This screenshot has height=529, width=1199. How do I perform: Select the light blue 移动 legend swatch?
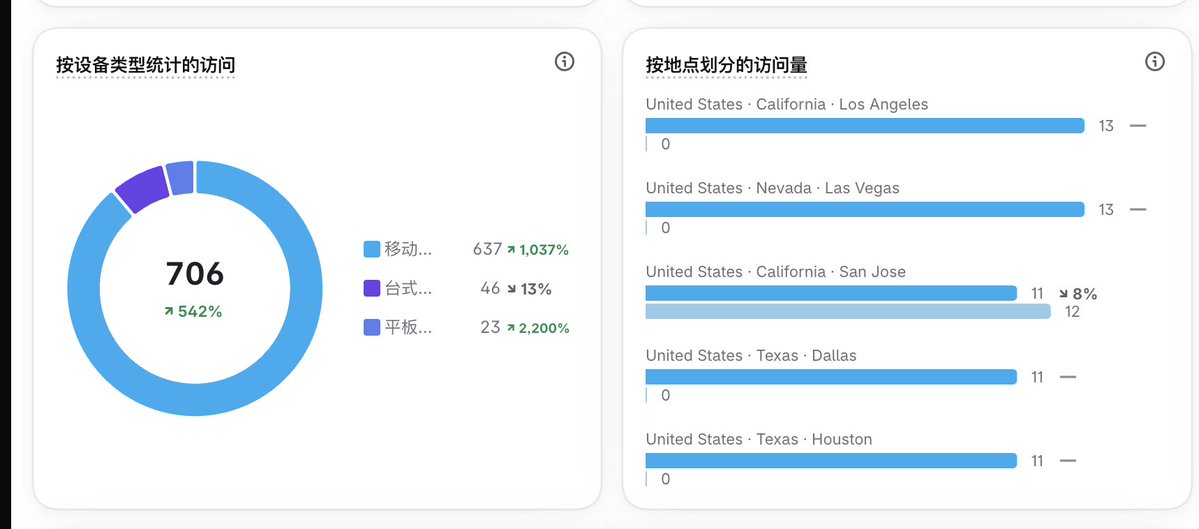tap(372, 249)
